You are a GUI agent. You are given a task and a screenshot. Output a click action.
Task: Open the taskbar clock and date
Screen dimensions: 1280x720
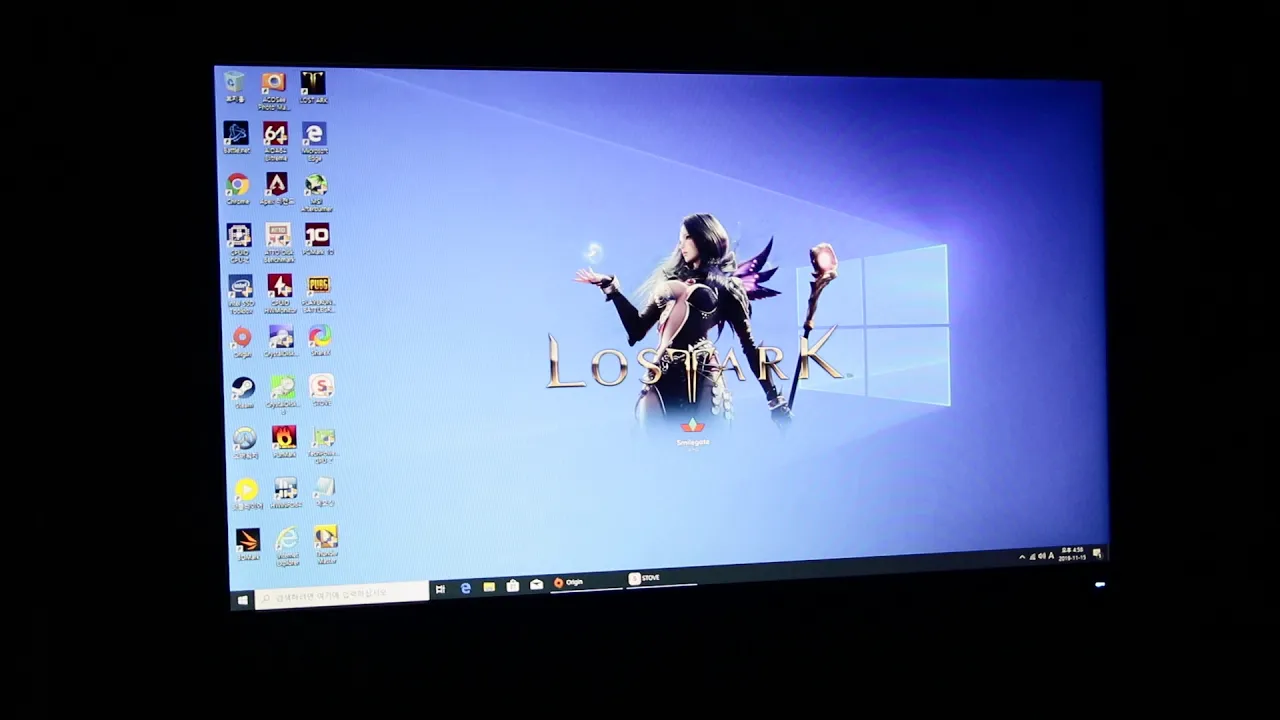click(1073, 554)
